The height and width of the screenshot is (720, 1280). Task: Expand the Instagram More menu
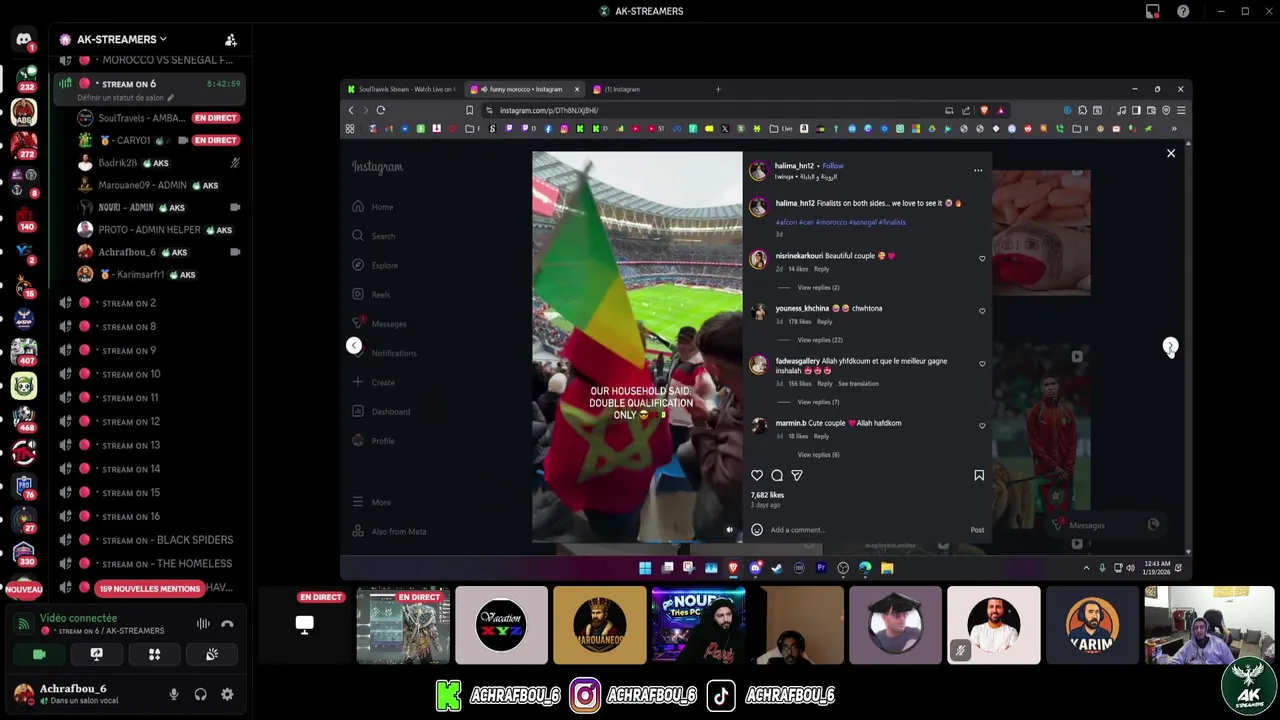(371, 502)
